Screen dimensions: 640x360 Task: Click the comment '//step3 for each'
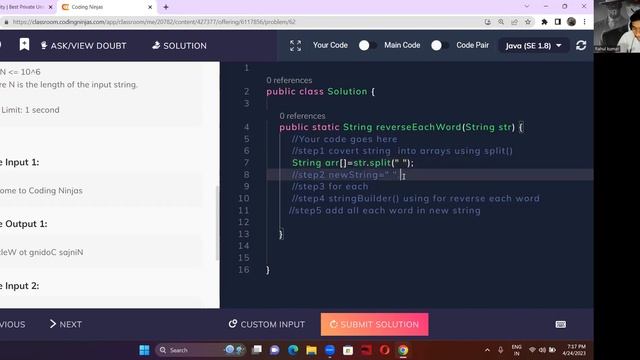point(330,187)
